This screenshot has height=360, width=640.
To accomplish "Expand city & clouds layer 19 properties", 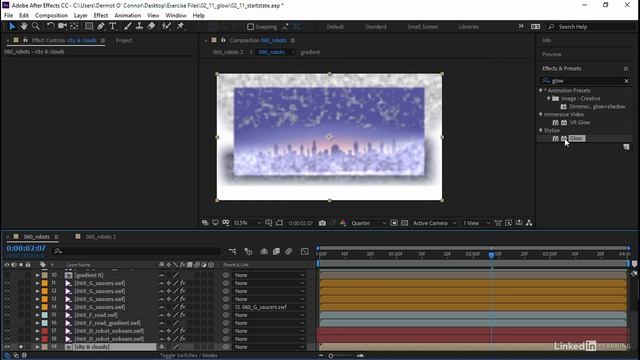I will click(x=37, y=347).
